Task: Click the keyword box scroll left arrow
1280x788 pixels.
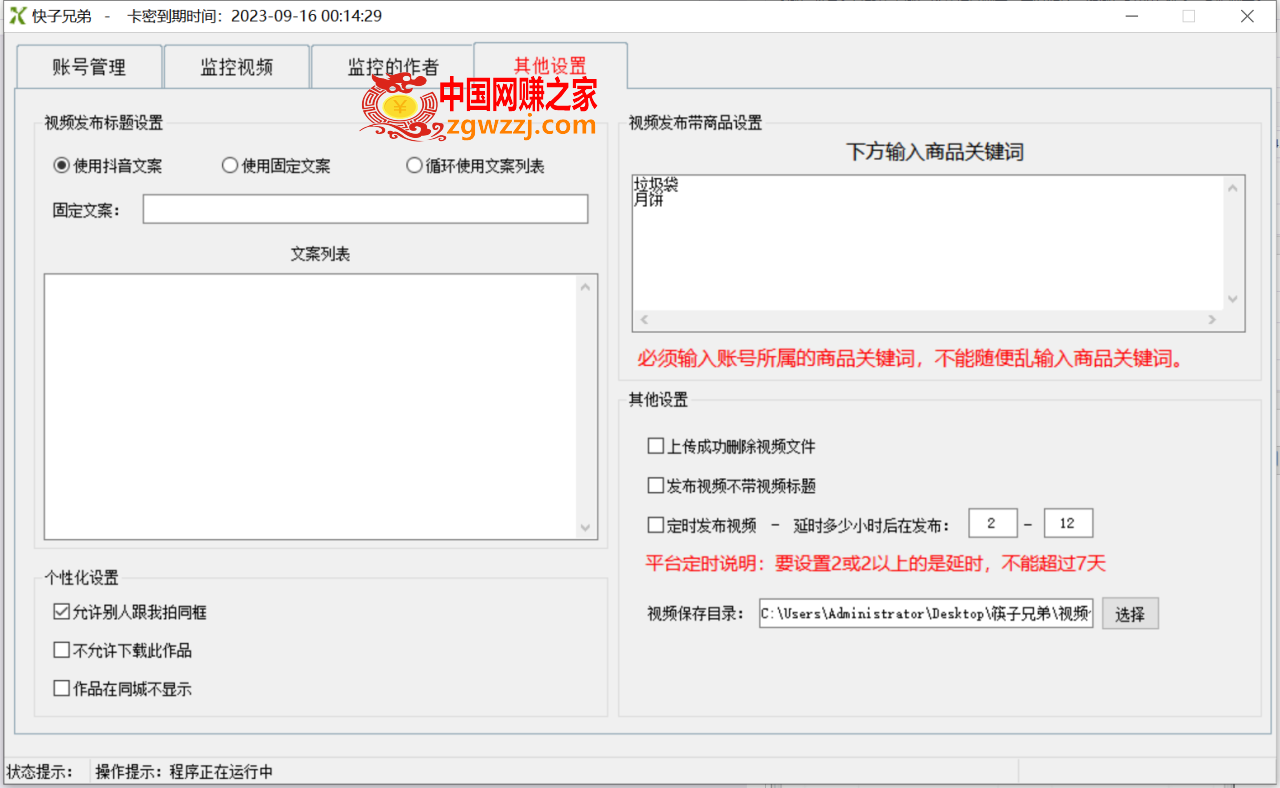Action: point(644,320)
